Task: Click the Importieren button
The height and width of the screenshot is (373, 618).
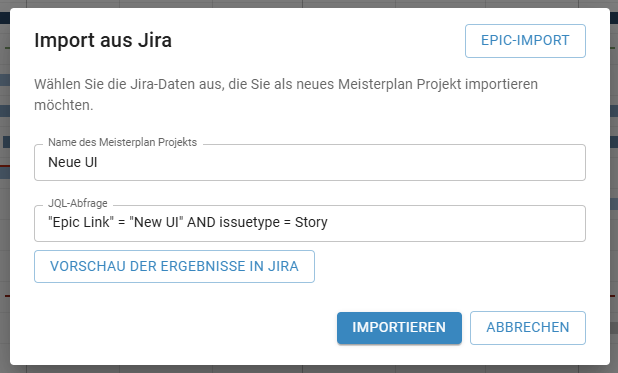Action: point(399,328)
